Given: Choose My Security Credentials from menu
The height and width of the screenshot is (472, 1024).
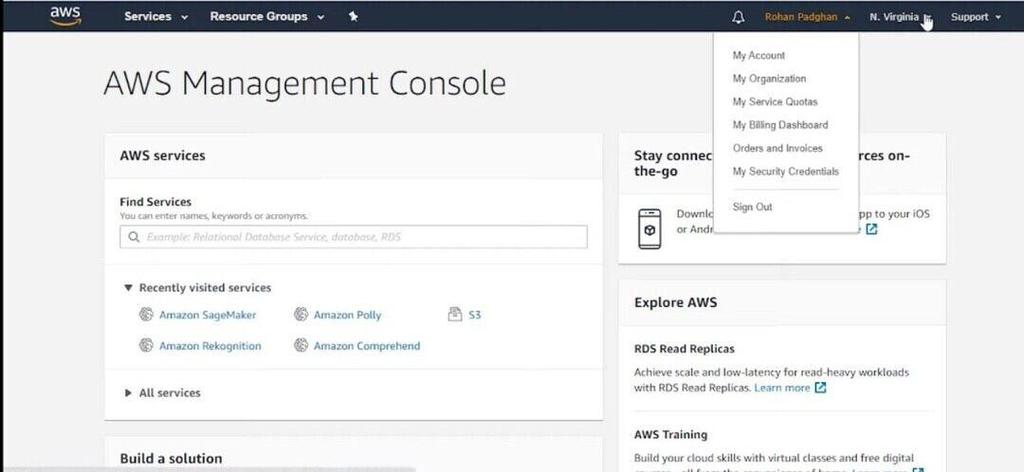Looking at the screenshot, I should coord(785,171).
